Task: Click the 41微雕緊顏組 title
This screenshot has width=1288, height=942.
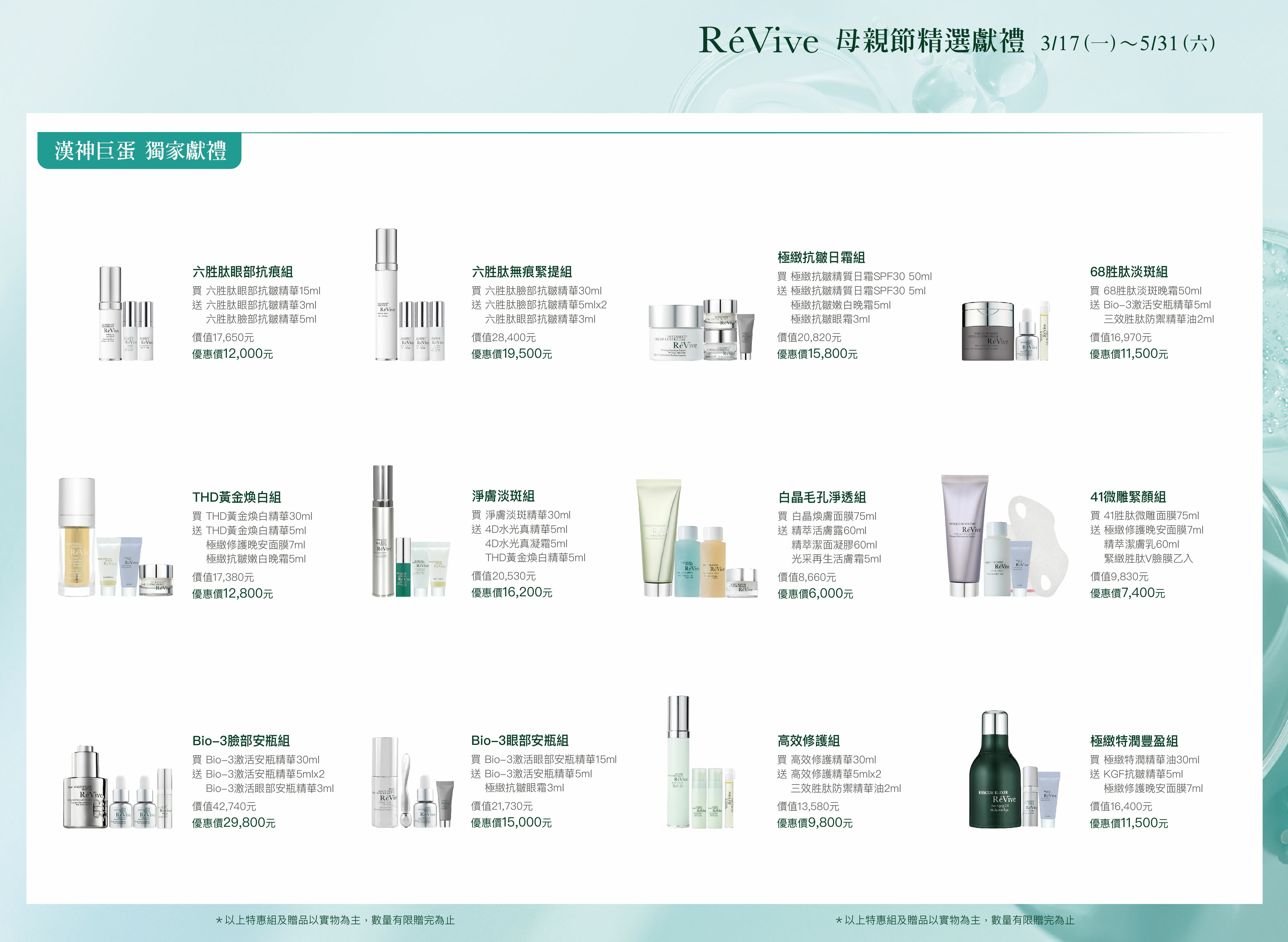Action: click(x=1128, y=497)
